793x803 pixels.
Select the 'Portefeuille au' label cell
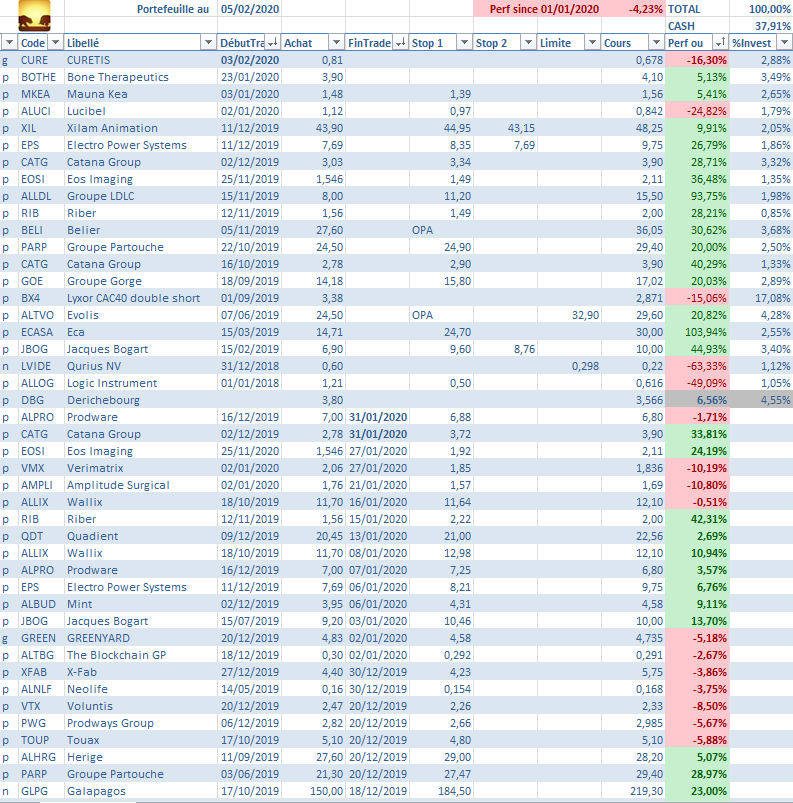[141, 9]
